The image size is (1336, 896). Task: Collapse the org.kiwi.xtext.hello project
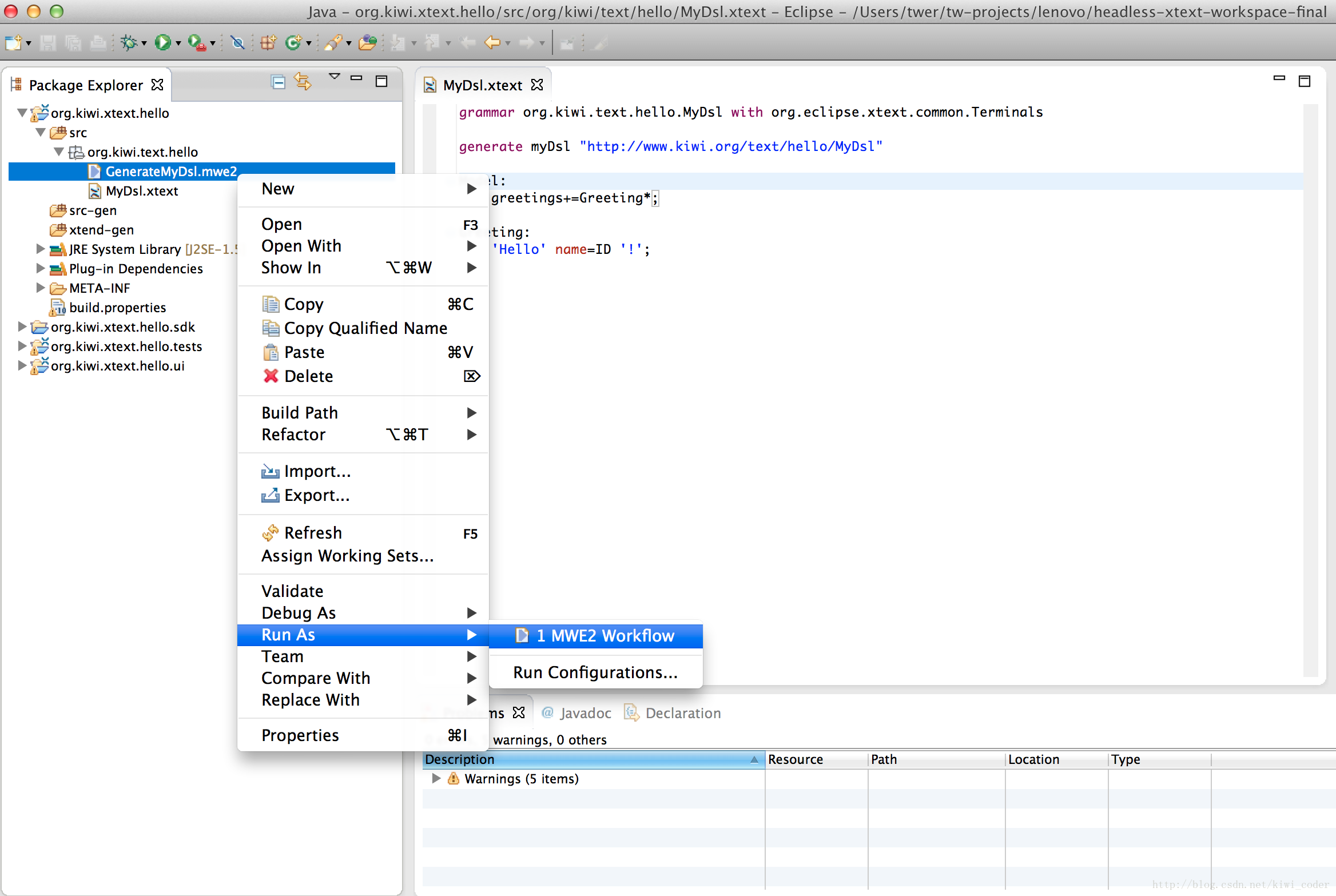(22, 113)
